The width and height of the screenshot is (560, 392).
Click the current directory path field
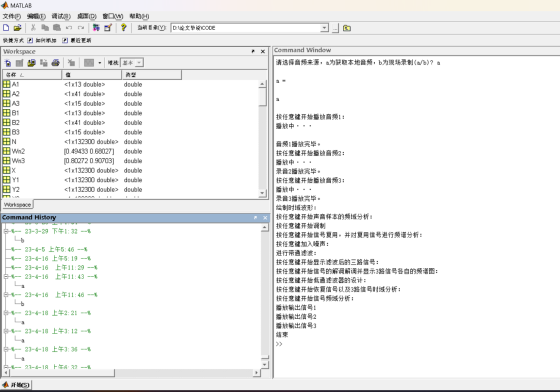tap(246, 28)
